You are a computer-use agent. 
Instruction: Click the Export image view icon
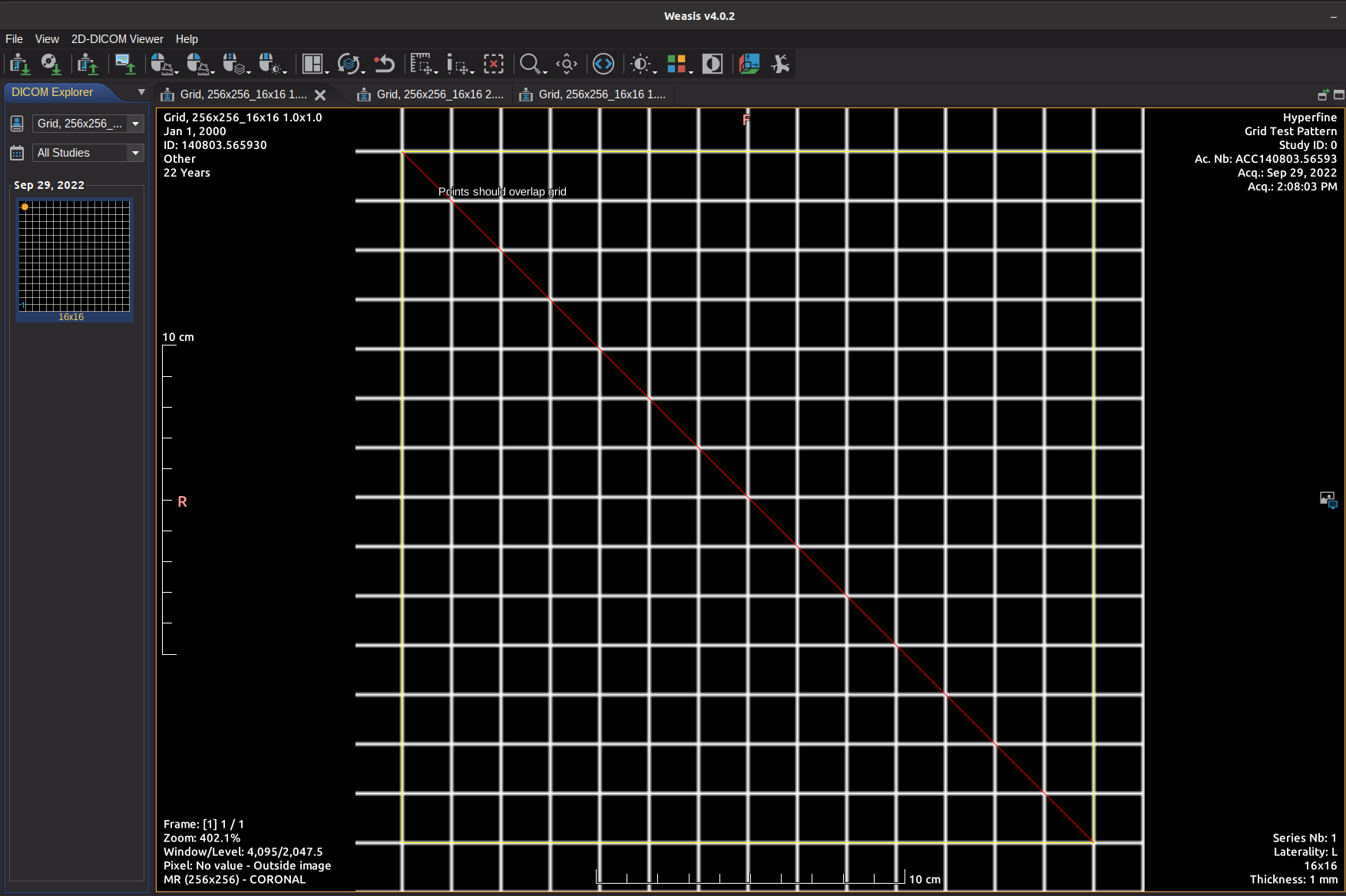pos(125,64)
